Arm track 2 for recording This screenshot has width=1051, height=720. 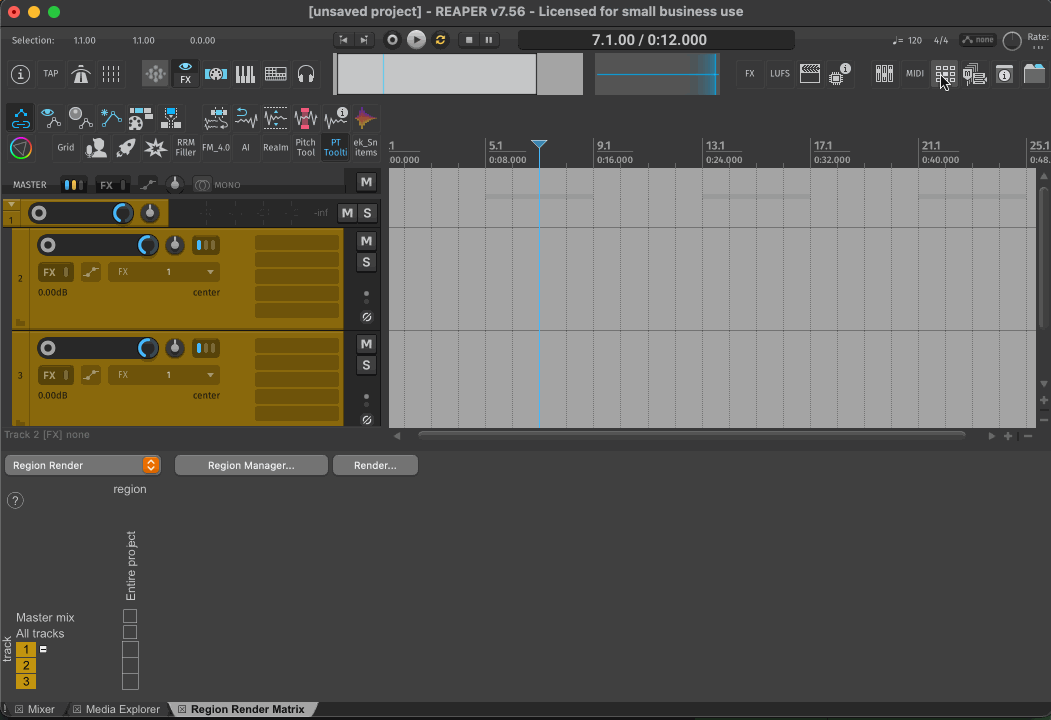point(48,245)
